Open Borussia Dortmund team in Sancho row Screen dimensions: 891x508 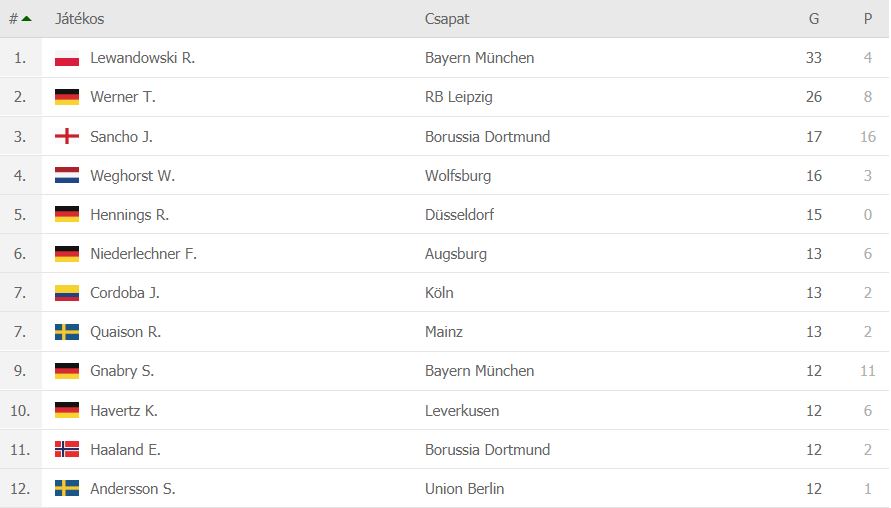488,136
